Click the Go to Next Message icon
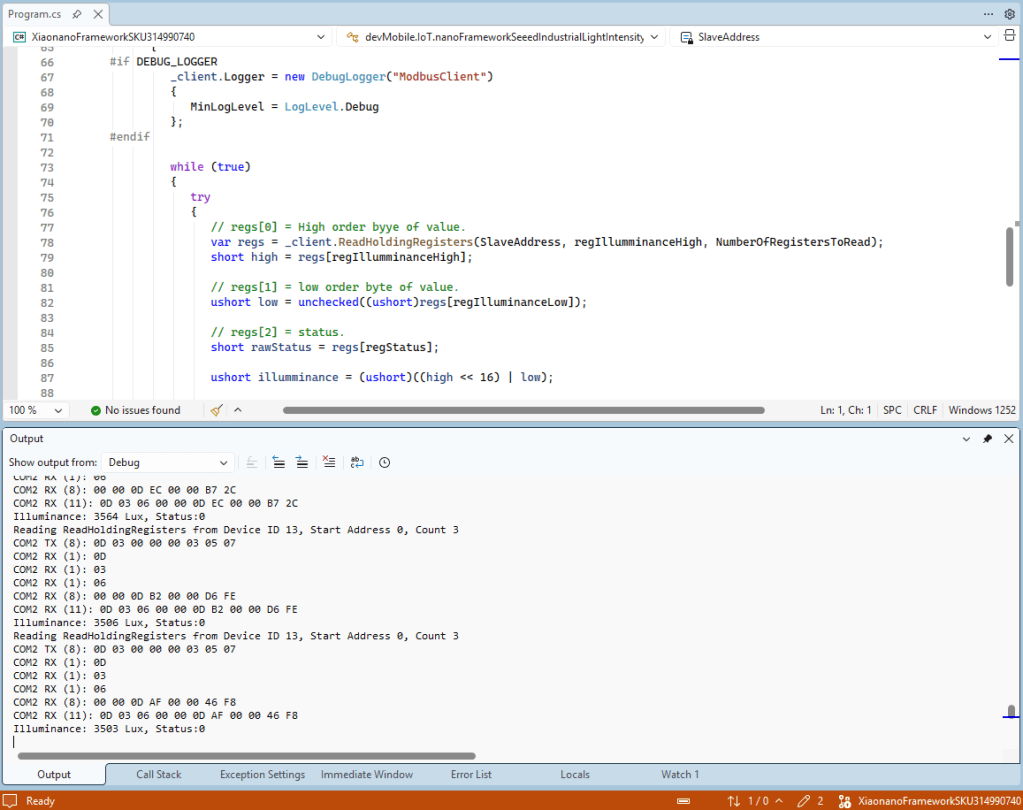This screenshot has width=1023, height=810. point(301,462)
